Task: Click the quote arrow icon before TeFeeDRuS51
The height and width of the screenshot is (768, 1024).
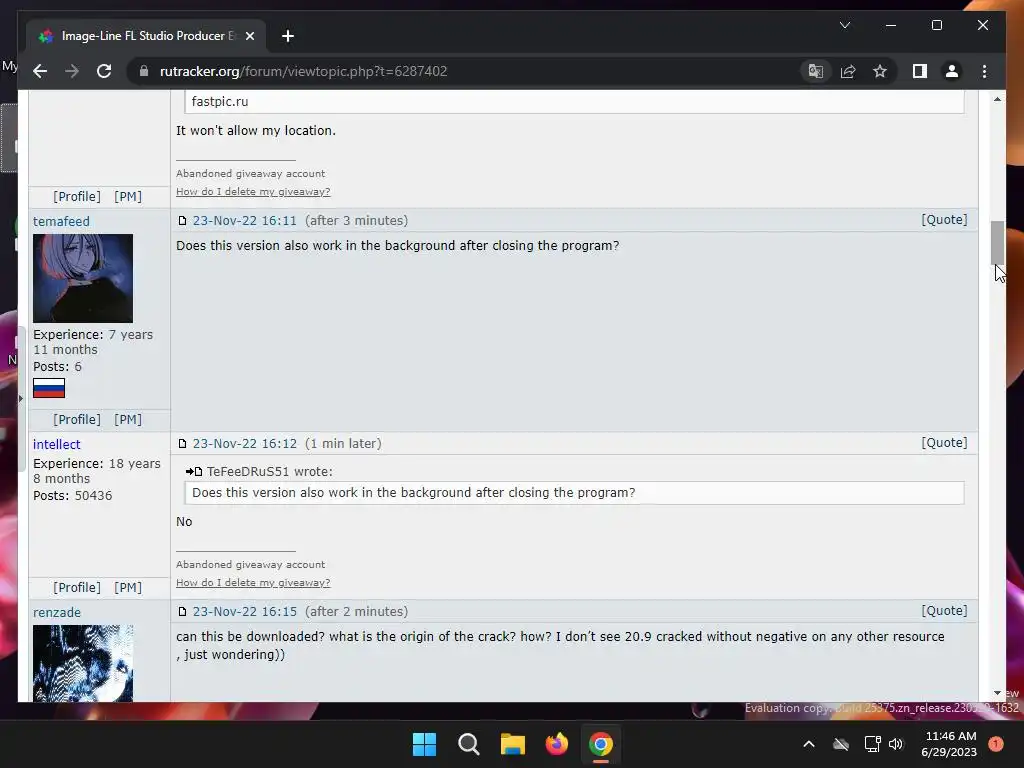Action: 194,472
